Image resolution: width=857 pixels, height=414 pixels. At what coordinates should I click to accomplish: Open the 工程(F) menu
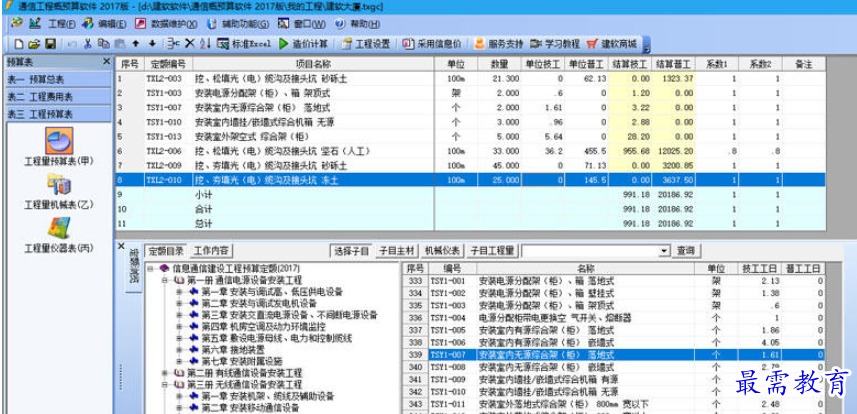coord(62,24)
